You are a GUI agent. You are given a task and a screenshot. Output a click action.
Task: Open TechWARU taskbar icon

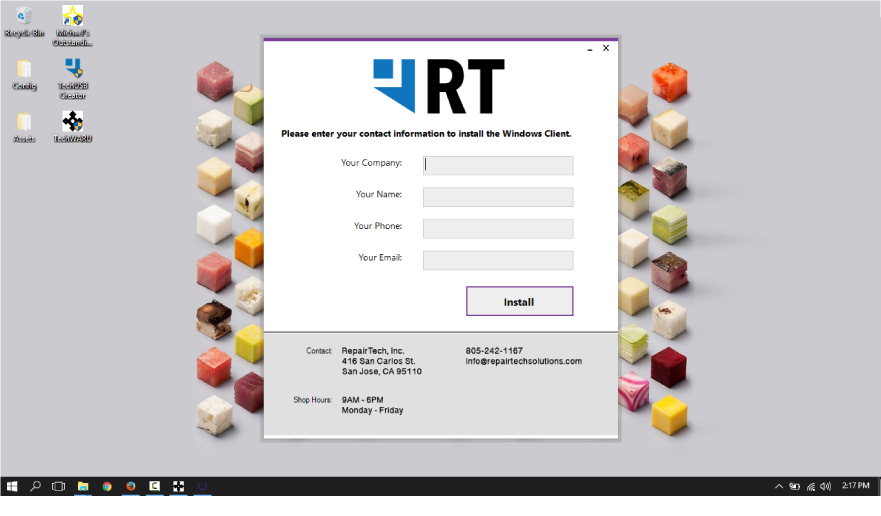point(178,486)
